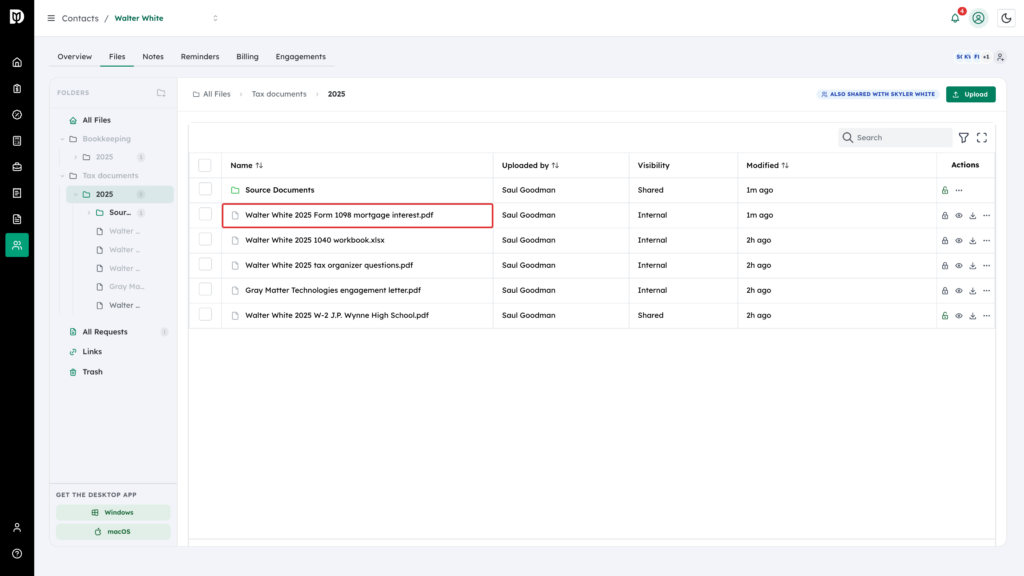Go to Tax documents breadcrumb
The image size is (1024, 576).
pyautogui.click(x=279, y=94)
